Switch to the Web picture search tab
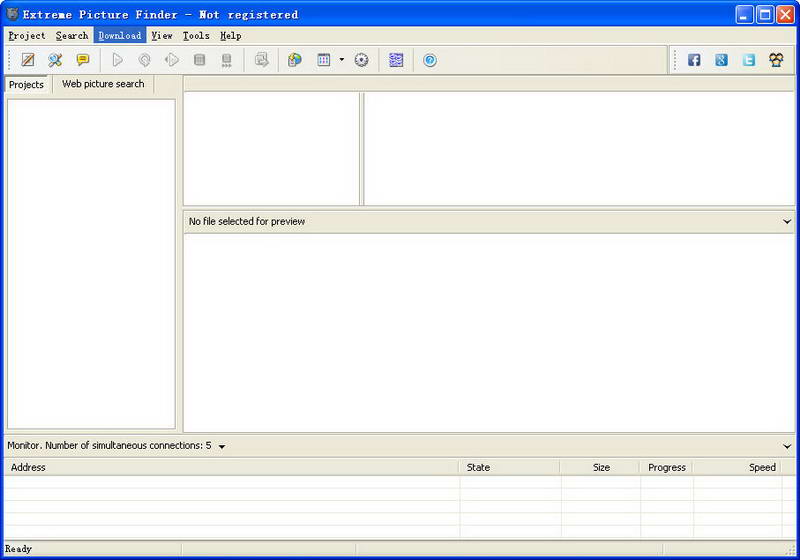The height and width of the screenshot is (560, 800). click(x=103, y=84)
